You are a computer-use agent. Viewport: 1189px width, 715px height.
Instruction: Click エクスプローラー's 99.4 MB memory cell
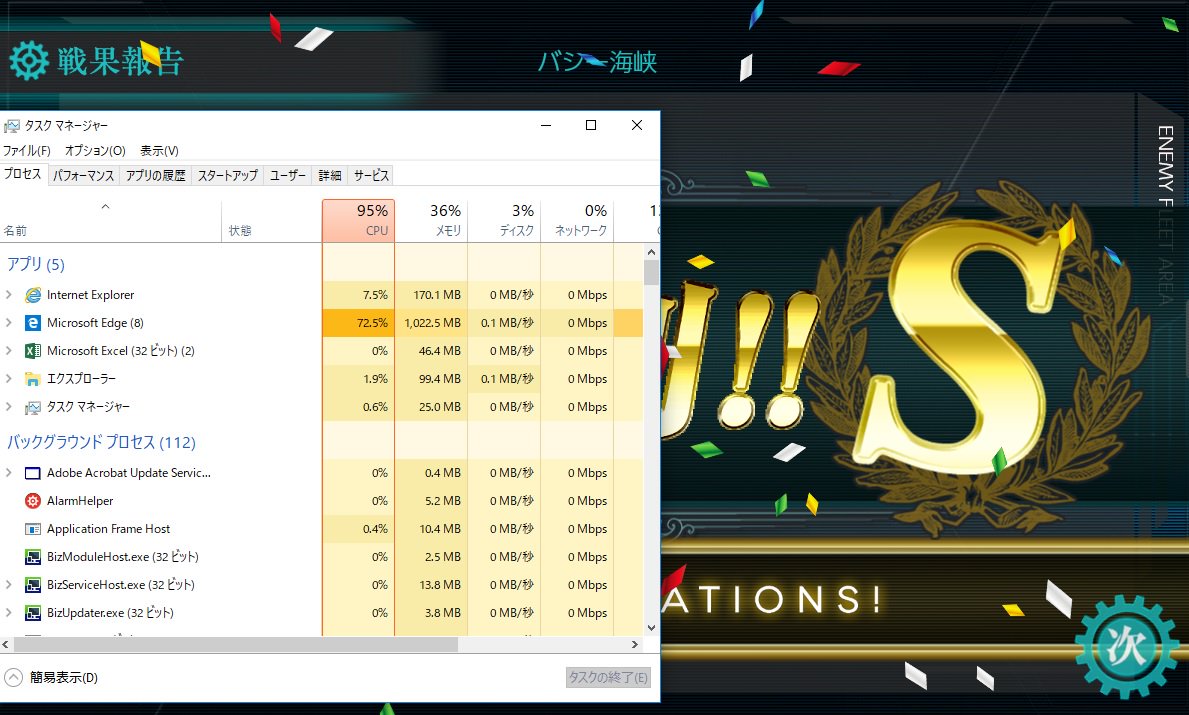(431, 379)
